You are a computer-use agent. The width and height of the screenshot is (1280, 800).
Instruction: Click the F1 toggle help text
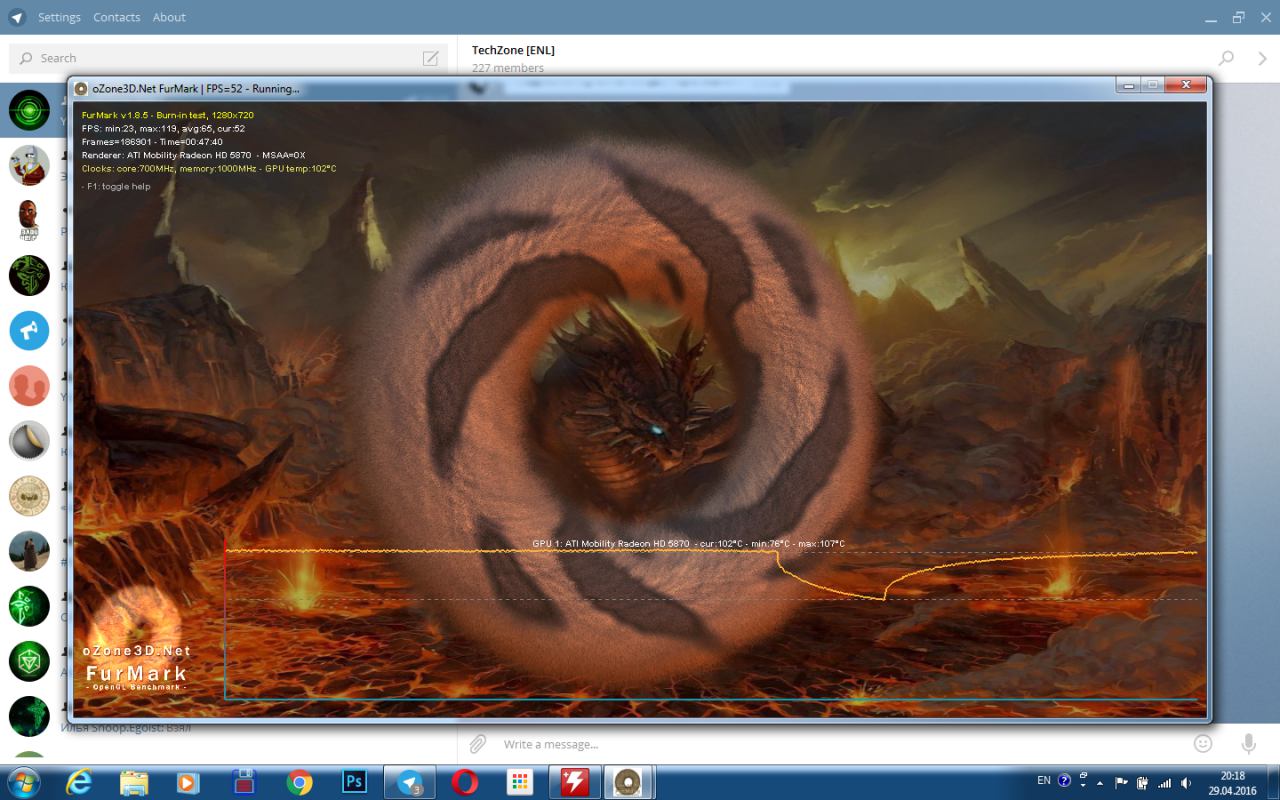[x=116, y=186]
